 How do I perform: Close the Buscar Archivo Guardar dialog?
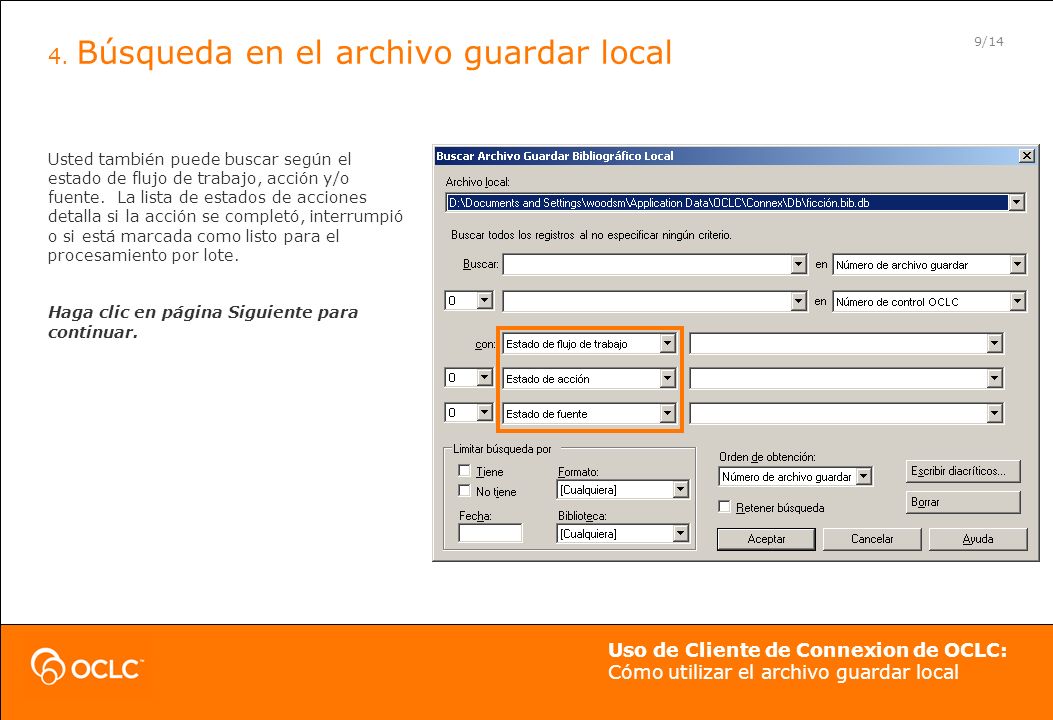tap(1027, 156)
